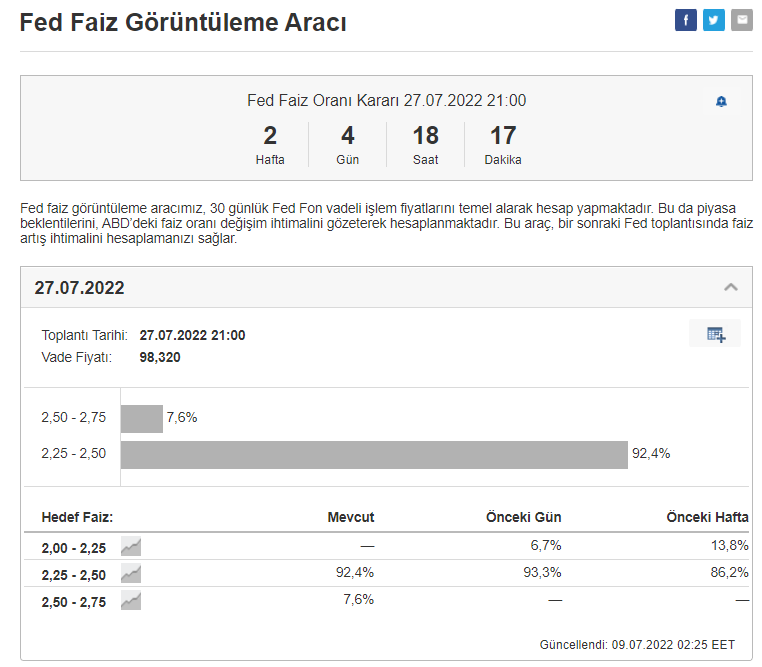
Task: Open chart icon for 2,00 - 2,25
Action: tap(131, 546)
